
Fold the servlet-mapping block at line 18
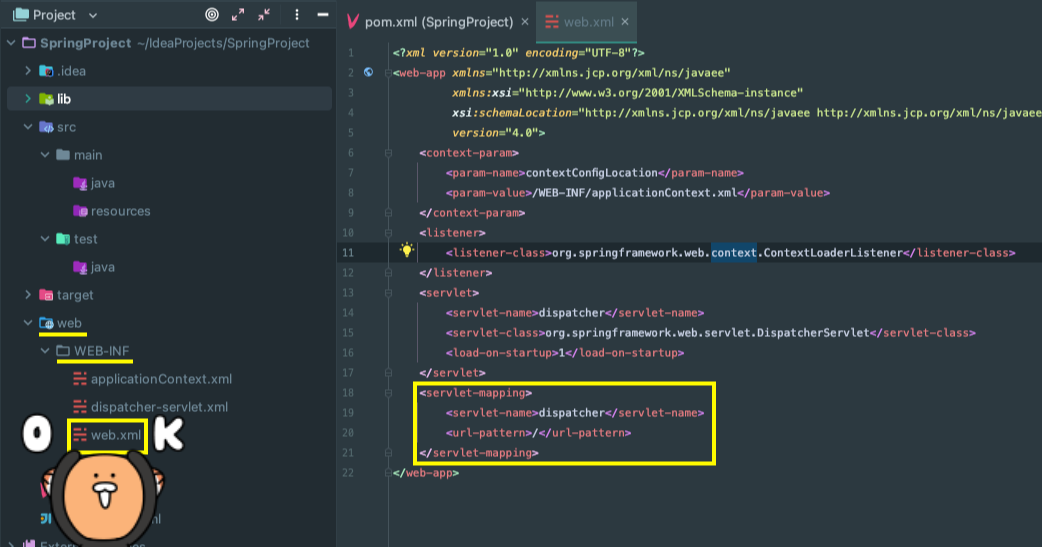click(x=388, y=393)
